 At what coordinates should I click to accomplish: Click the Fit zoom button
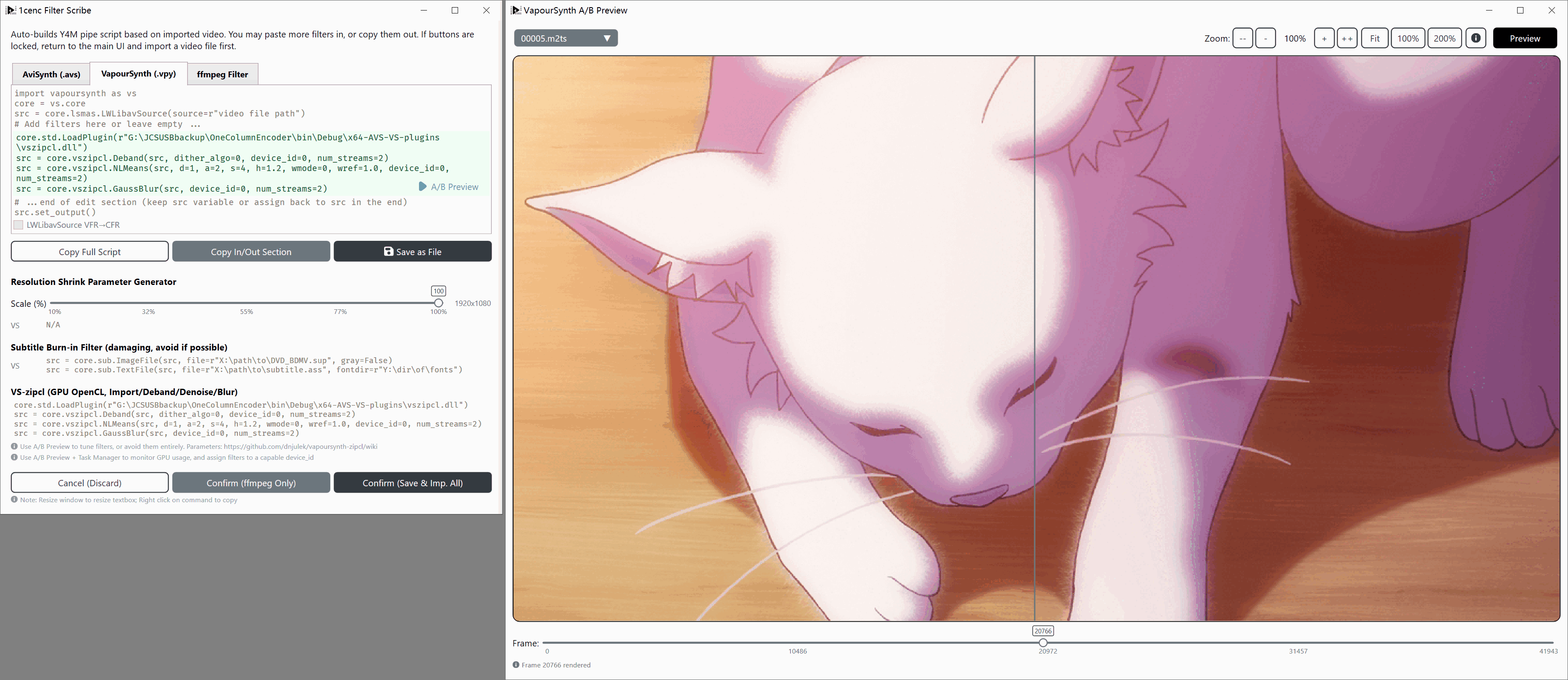pyautogui.click(x=1374, y=38)
